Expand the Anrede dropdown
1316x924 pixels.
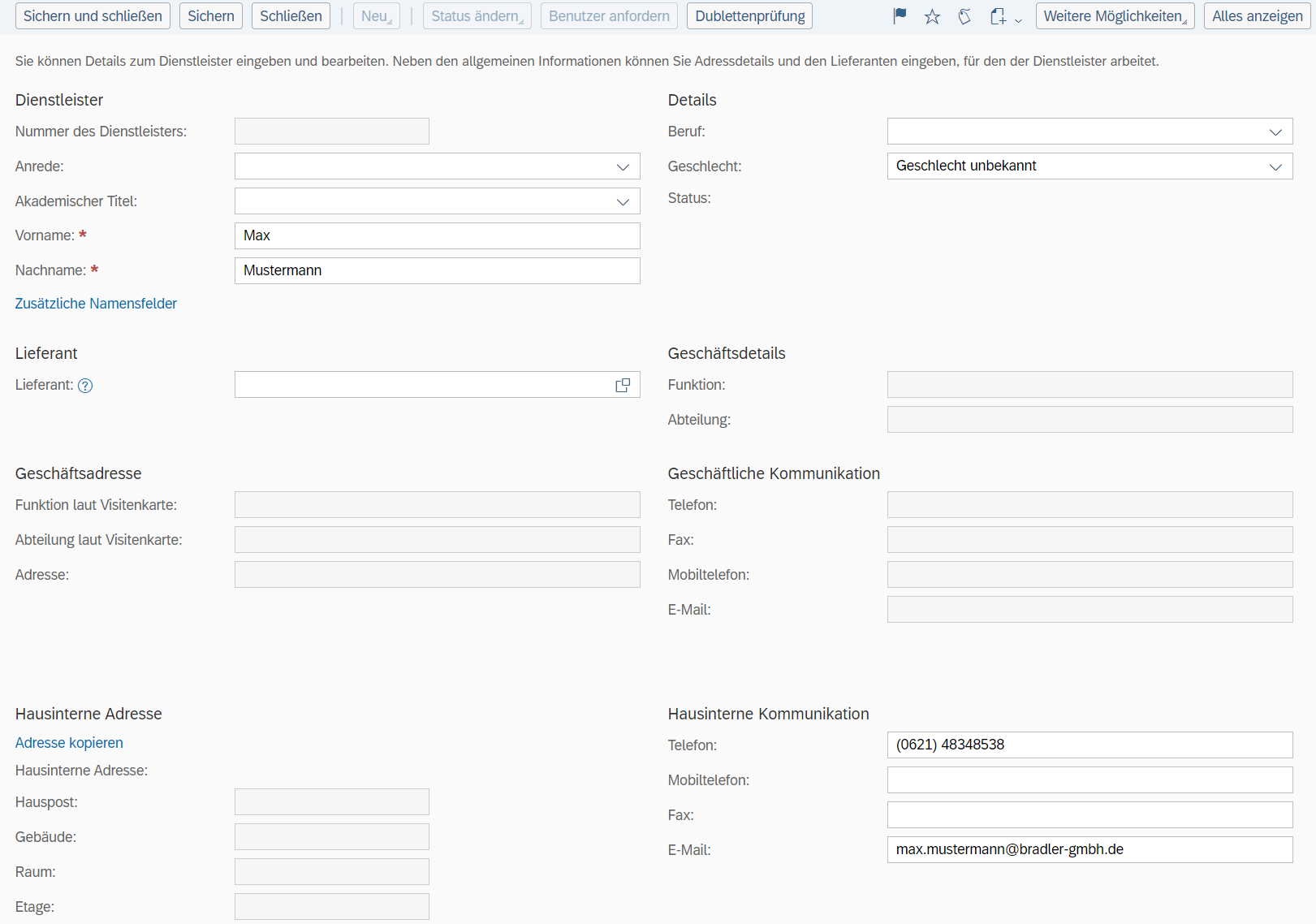coord(623,166)
